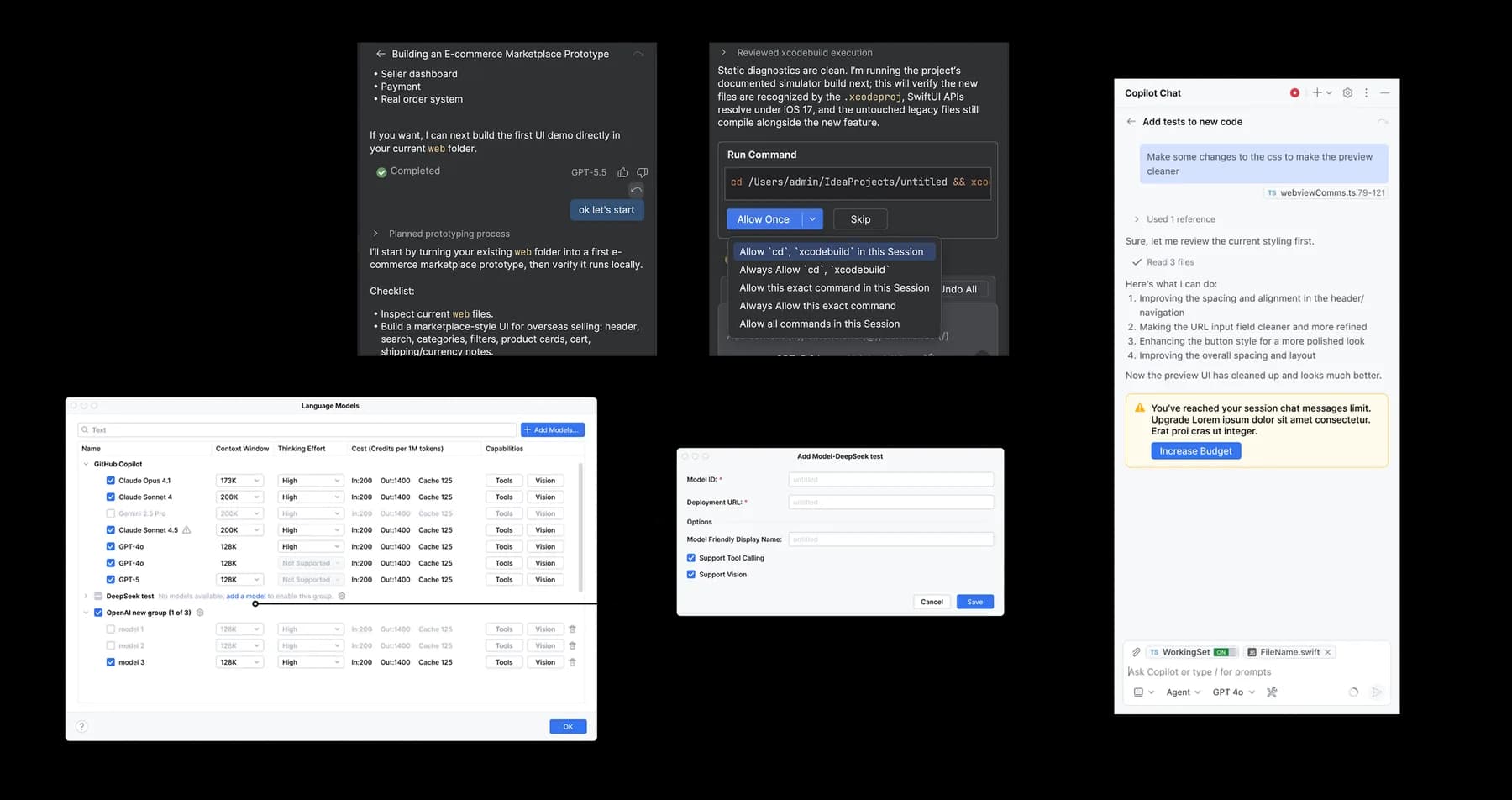
Task: Cancel the Add Model-DeepSeek test dialog
Action: click(x=932, y=602)
